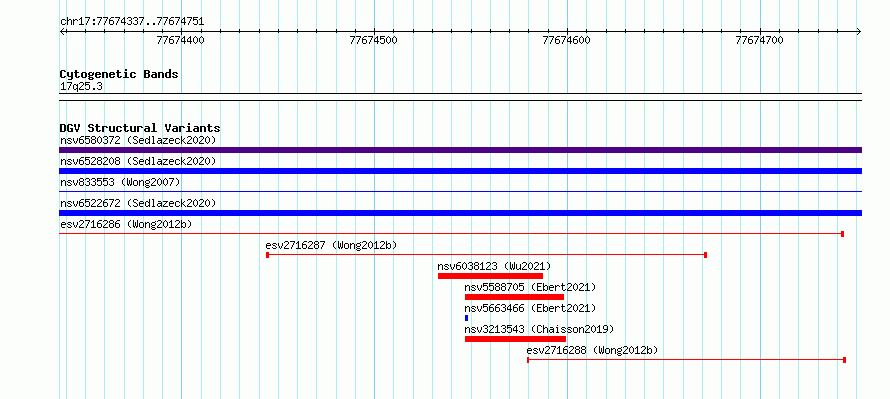Click ruler position 77674400
890x399 pixels.
tap(180, 40)
